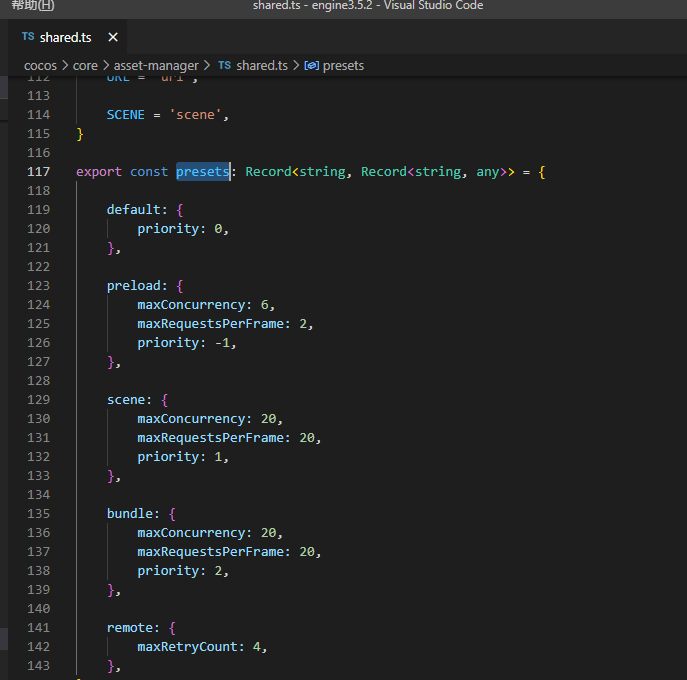
Task: Open the asset-manager breadcrumb folder
Action: point(156,65)
